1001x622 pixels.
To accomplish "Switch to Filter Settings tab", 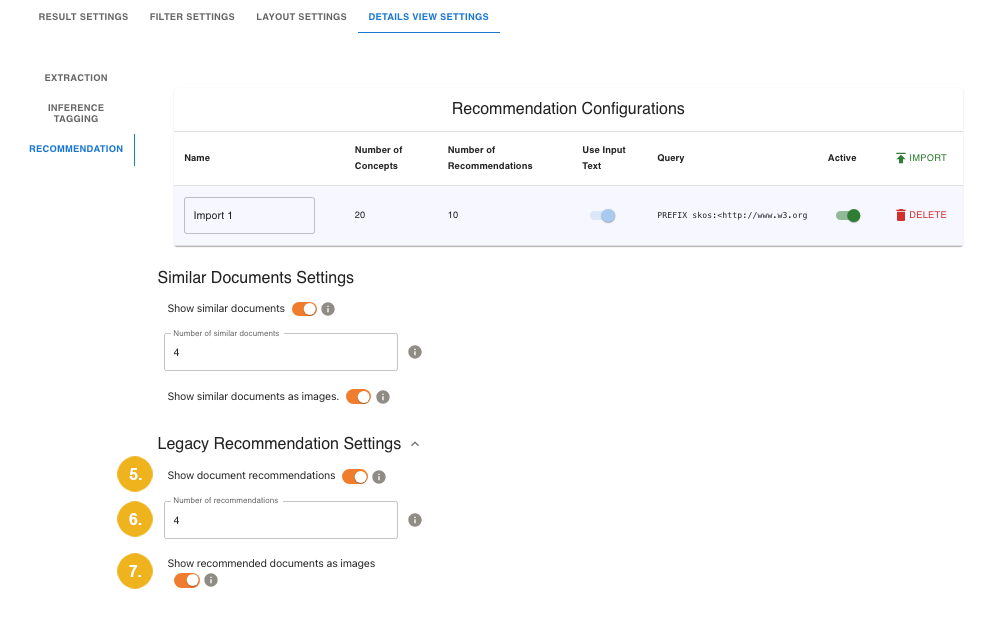I will tap(192, 17).
